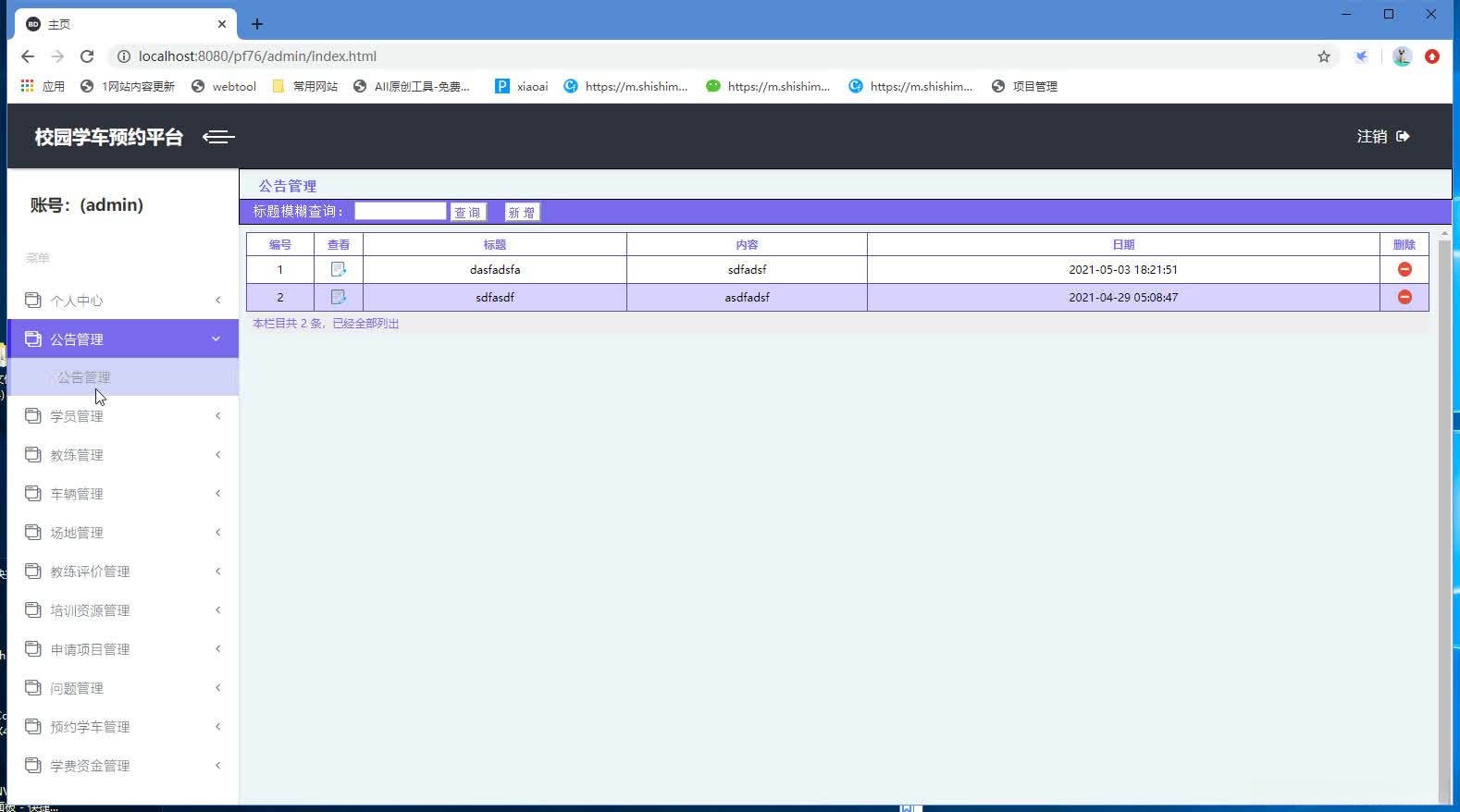This screenshot has height=812, width=1460.
Task: Click the 申请项目管理 folder icon
Action: [x=33, y=648]
